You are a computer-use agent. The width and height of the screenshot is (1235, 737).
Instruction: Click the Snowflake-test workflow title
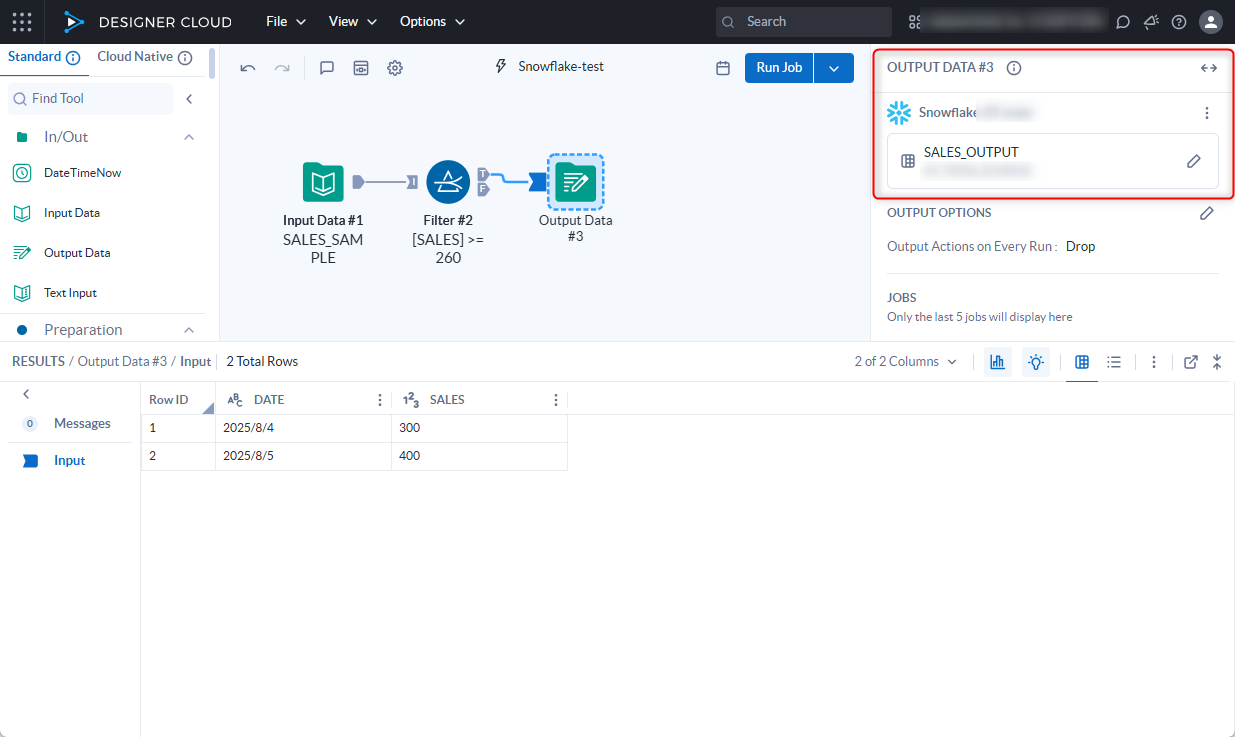(561, 67)
